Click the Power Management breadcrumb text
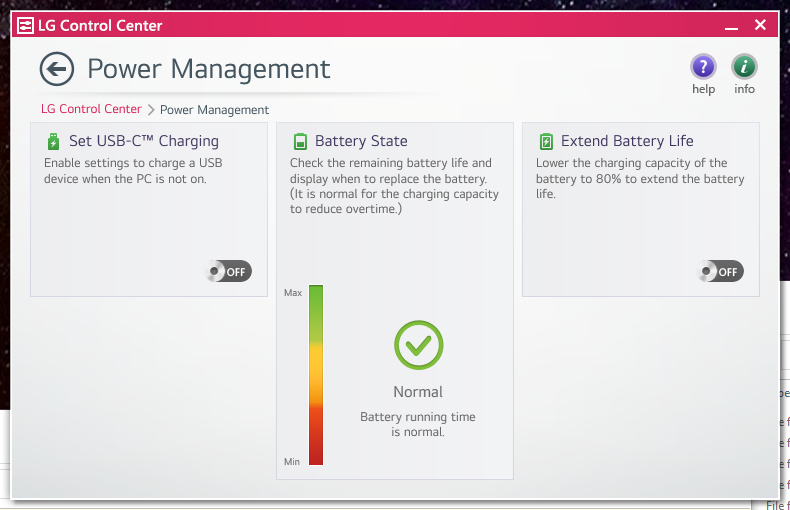Viewport: 790px width, 510px height. tap(214, 110)
